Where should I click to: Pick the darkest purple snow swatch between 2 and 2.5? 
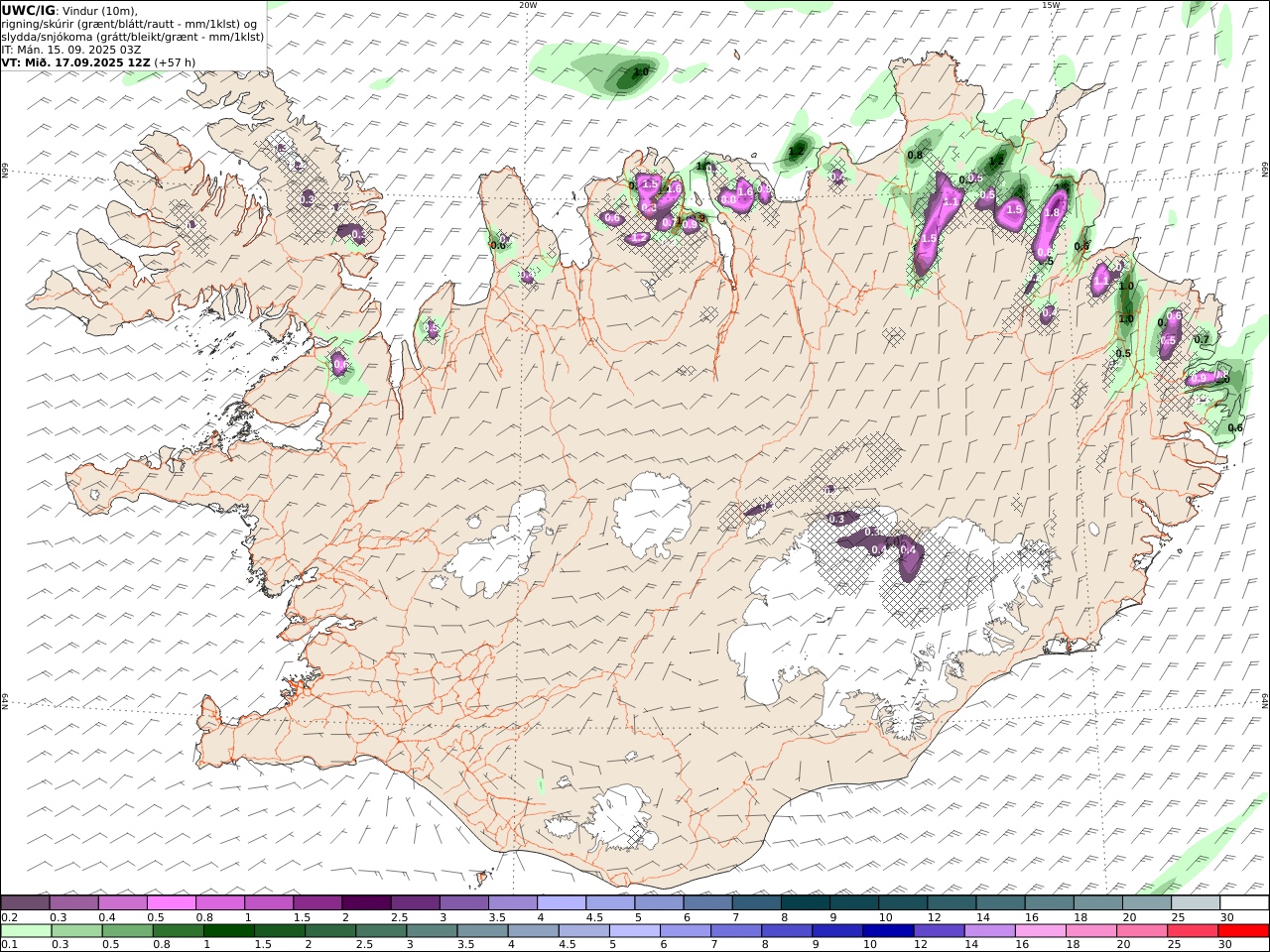(365, 902)
